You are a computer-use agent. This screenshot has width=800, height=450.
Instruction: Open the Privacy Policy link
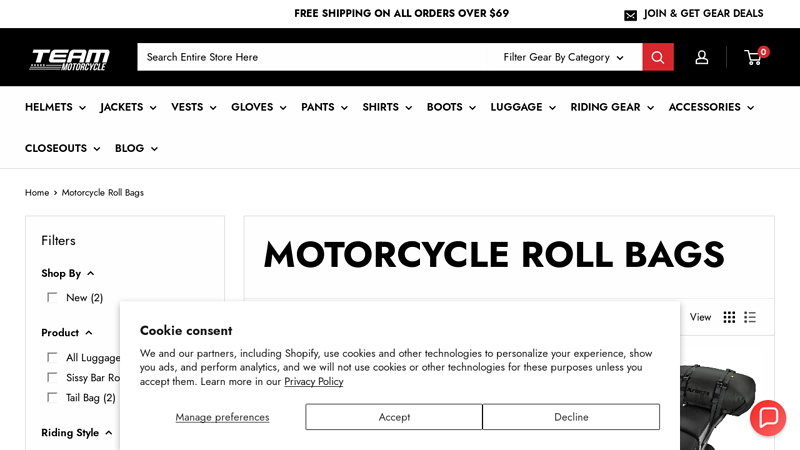313,381
